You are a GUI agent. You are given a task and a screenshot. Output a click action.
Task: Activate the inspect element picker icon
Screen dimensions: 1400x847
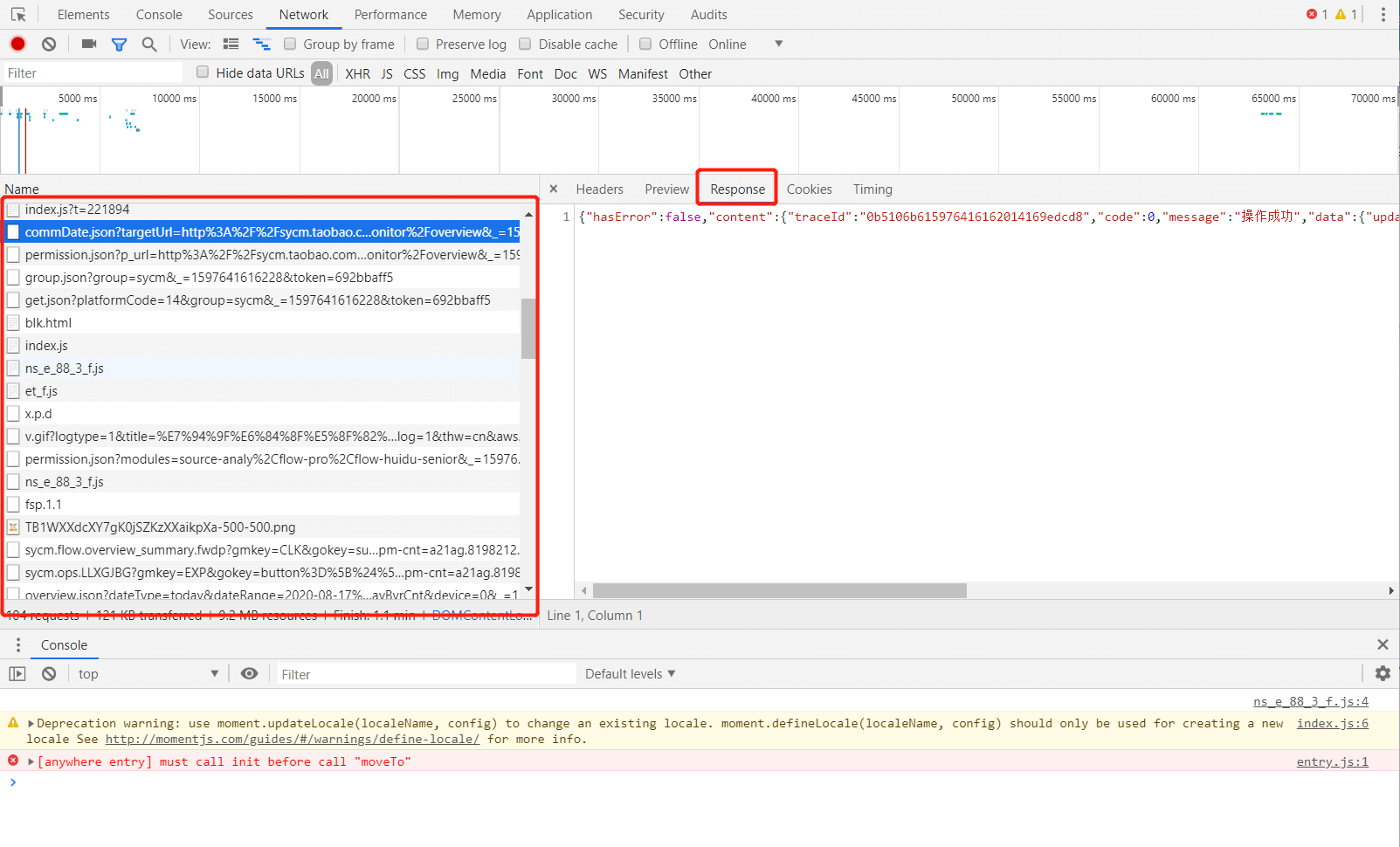[18, 15]
